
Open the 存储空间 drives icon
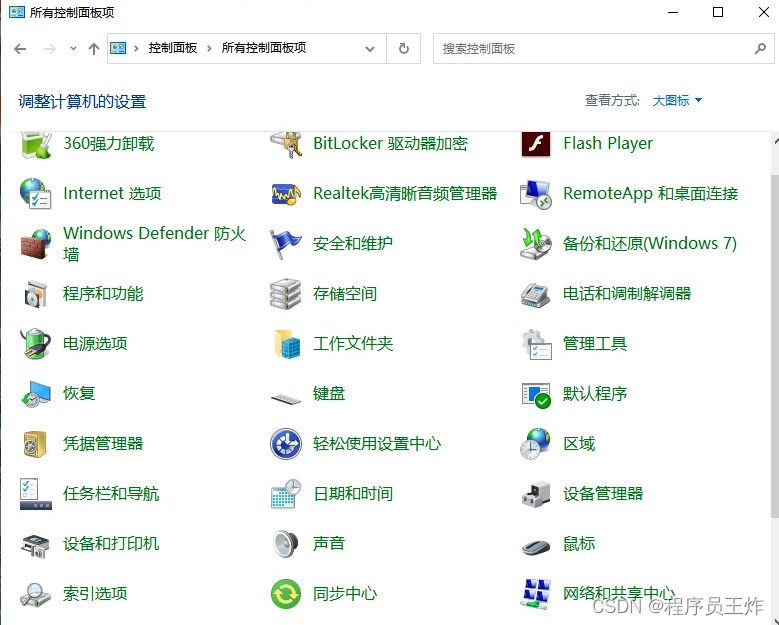pos(286,294)
